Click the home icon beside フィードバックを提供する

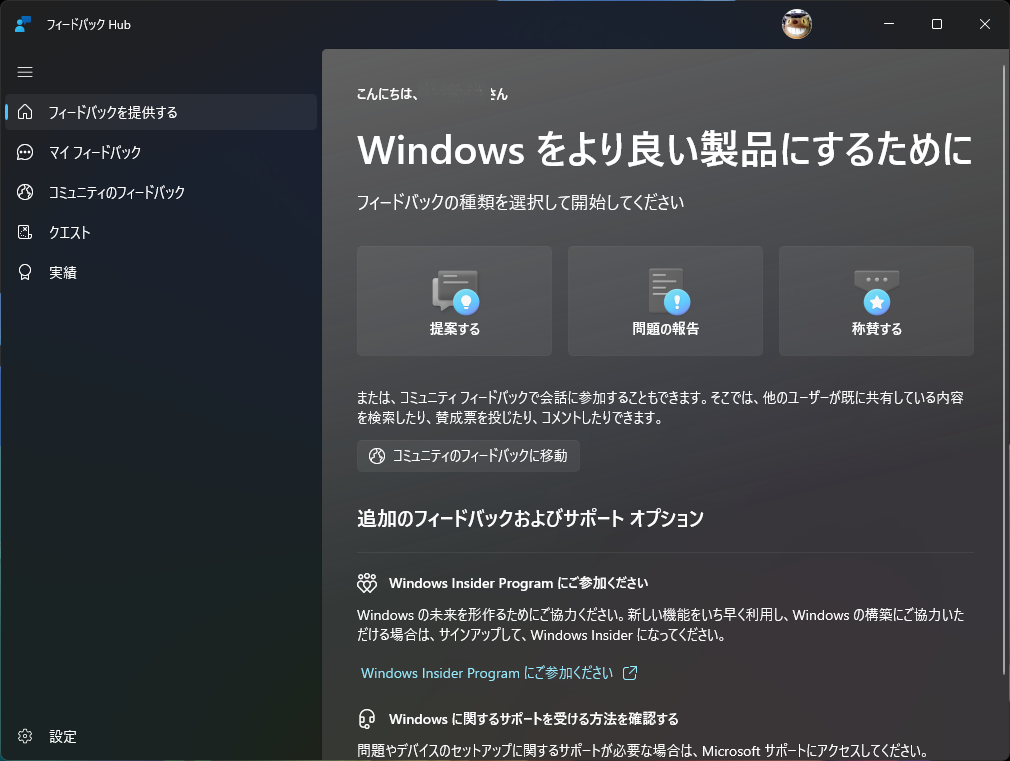[25, 112]
